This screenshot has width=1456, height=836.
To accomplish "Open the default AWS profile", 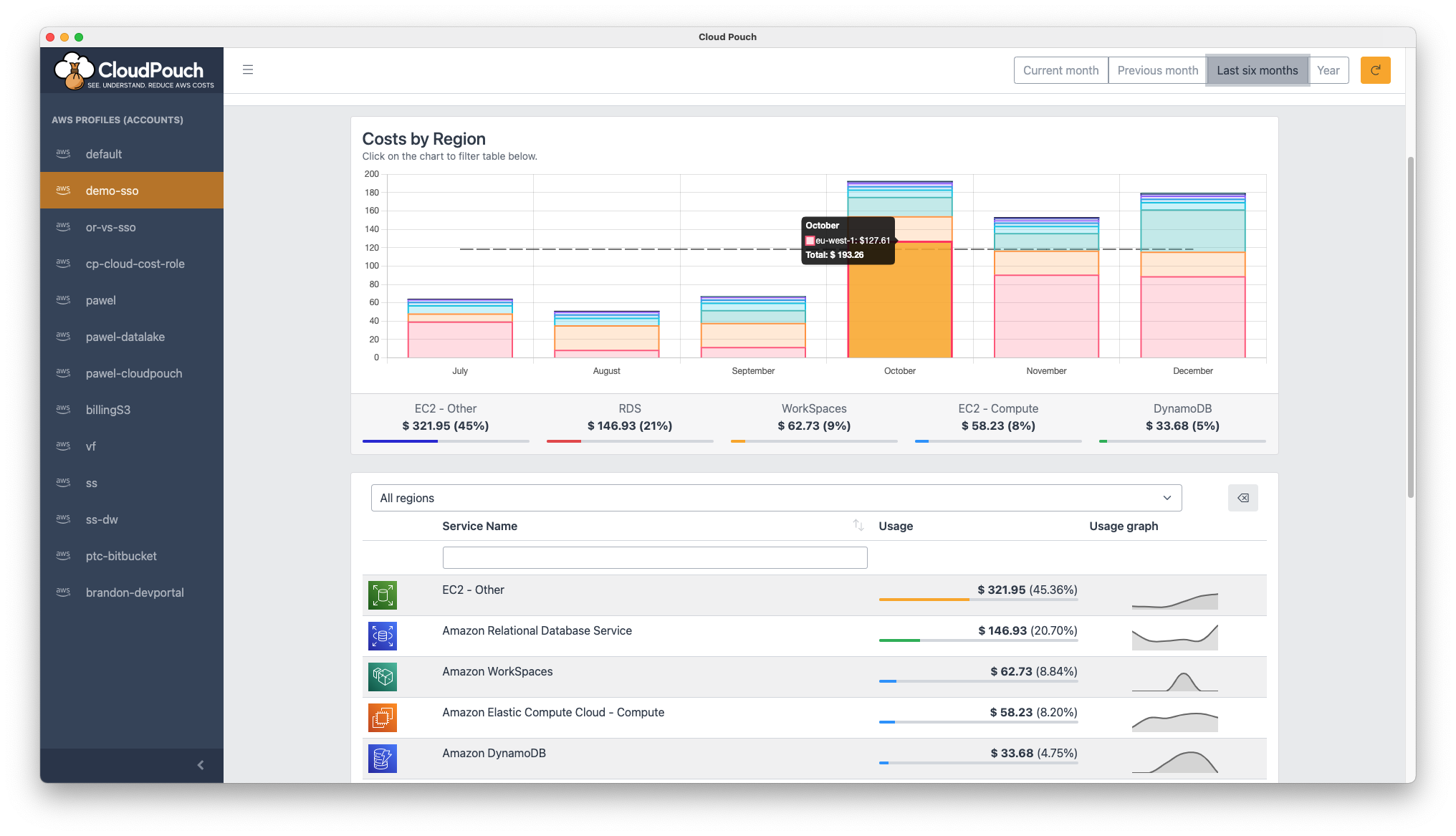I will [x=104, y=154].
